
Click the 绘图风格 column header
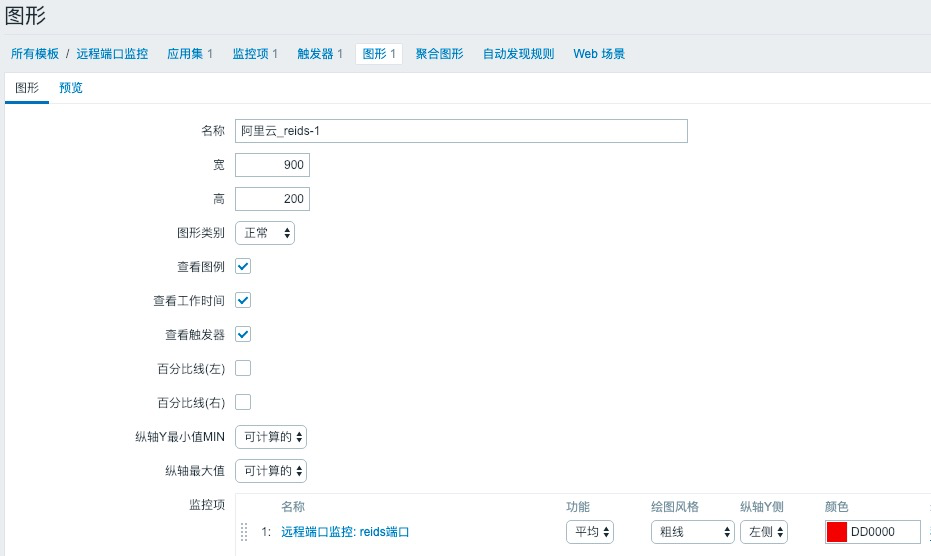(x=674, y=507)
